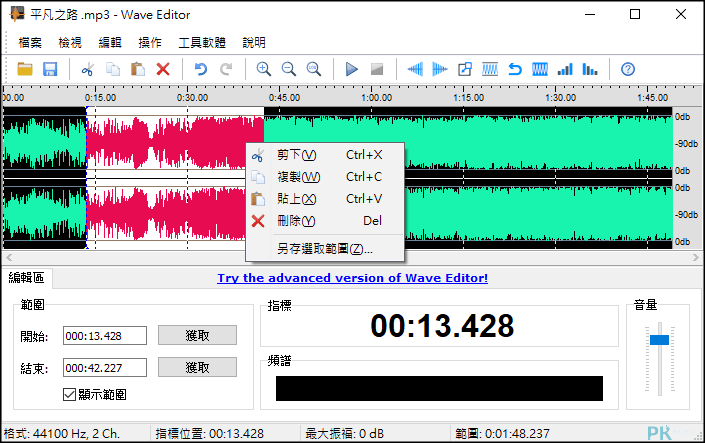Click the 1:00.00 mark on the timeline ruler
This screenshot has height=443, width=705.
pyautogui.click(x=377, y=98)
